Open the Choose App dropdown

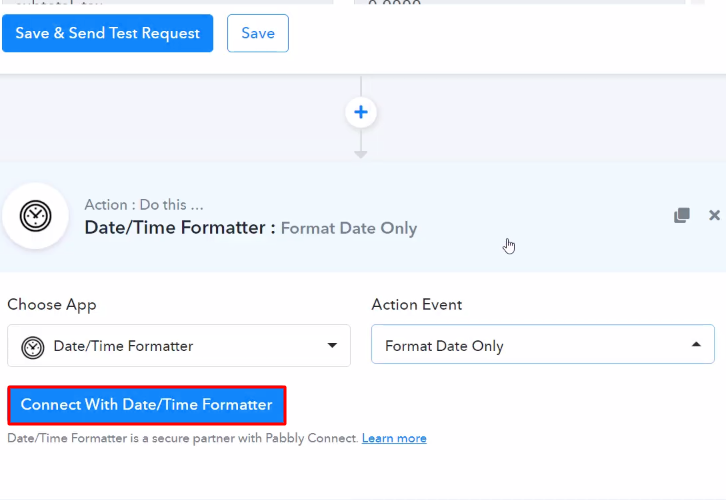(179, 346)
